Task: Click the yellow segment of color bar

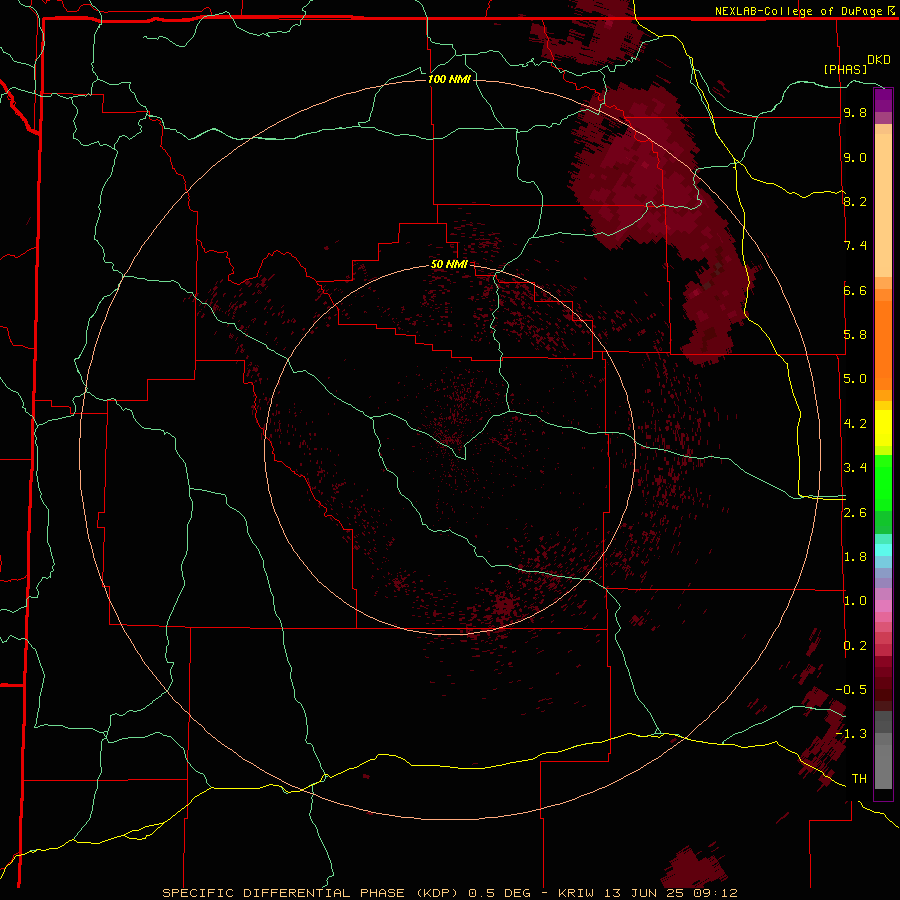Action: (883, 428)
